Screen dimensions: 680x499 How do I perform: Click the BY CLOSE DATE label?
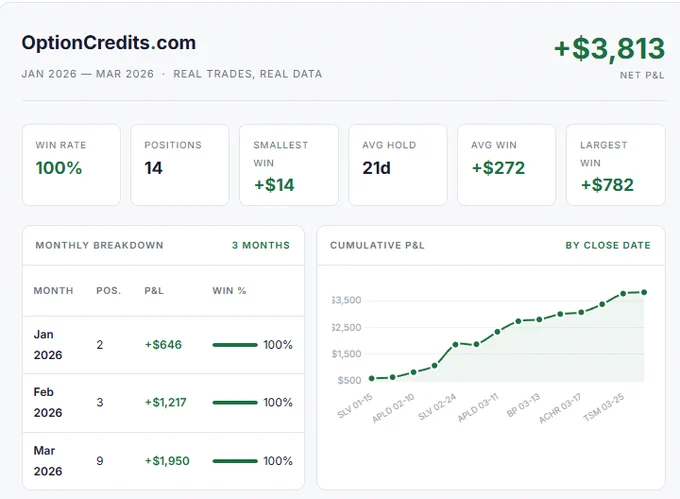coord(608,245)
